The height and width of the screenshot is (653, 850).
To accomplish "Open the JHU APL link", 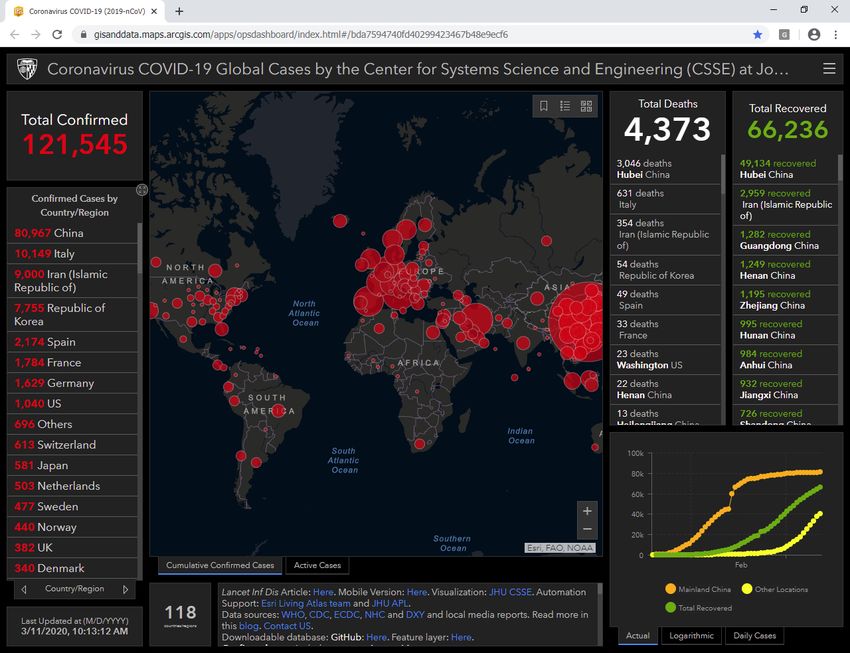I will coord(390,603).
